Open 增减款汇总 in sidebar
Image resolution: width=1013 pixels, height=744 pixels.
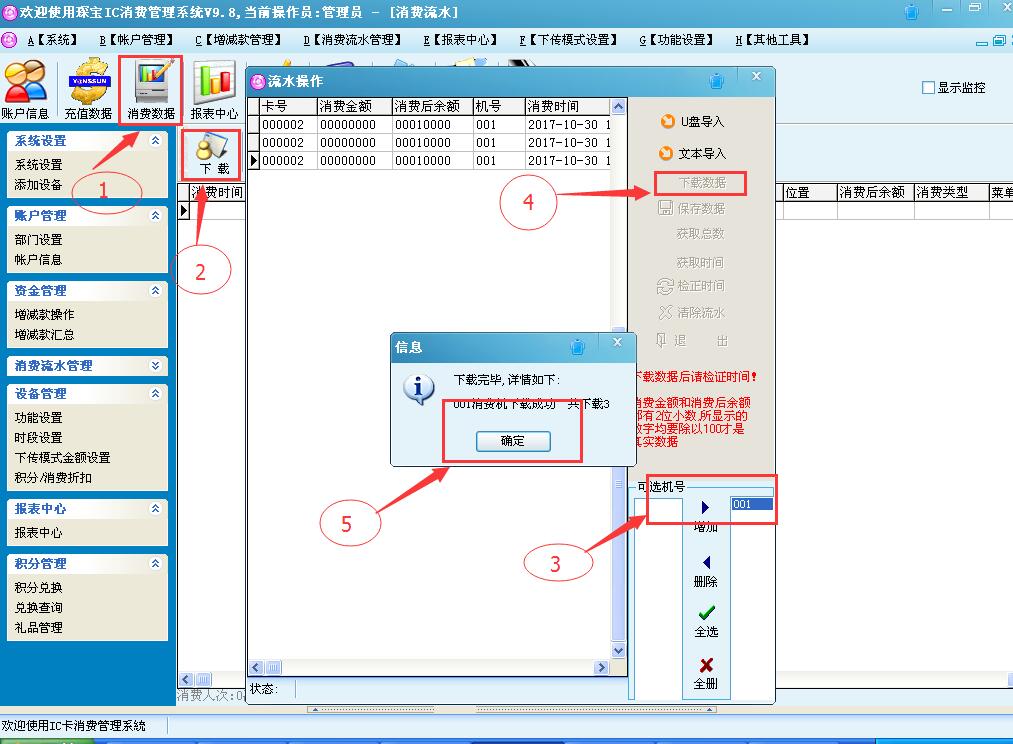tap(45, 335)
